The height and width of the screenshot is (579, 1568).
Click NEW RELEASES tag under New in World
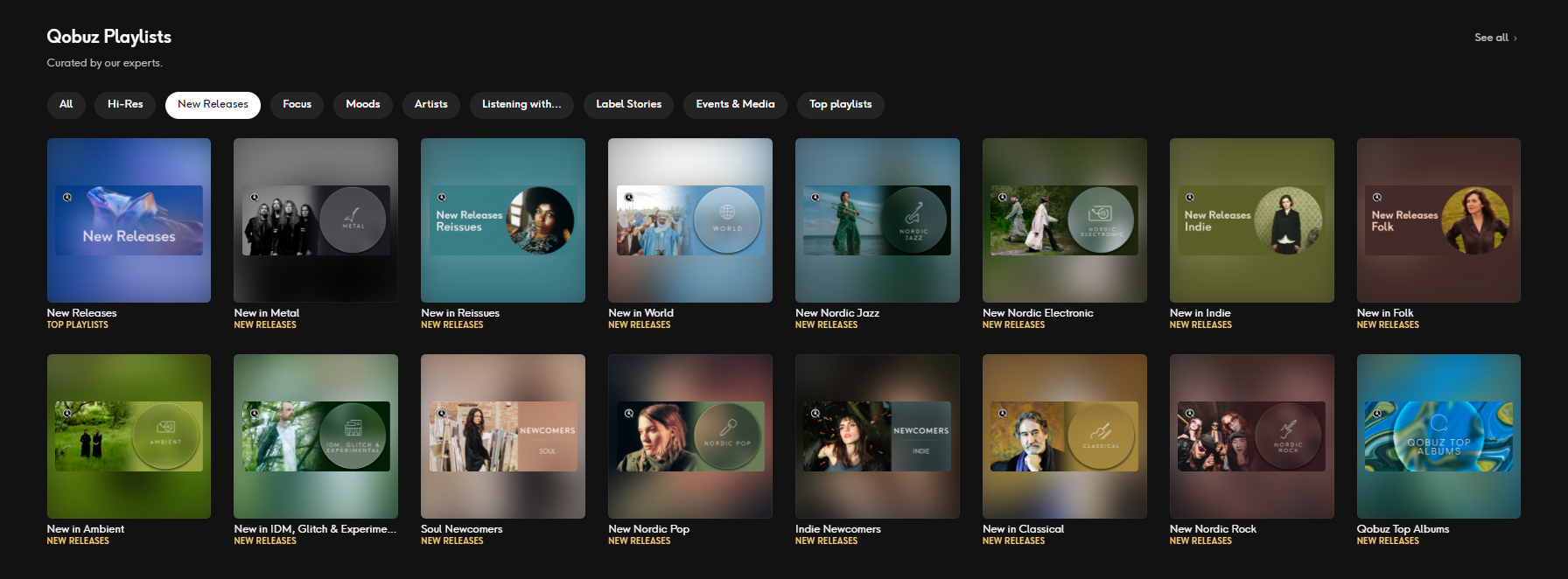tap(640, 325)
